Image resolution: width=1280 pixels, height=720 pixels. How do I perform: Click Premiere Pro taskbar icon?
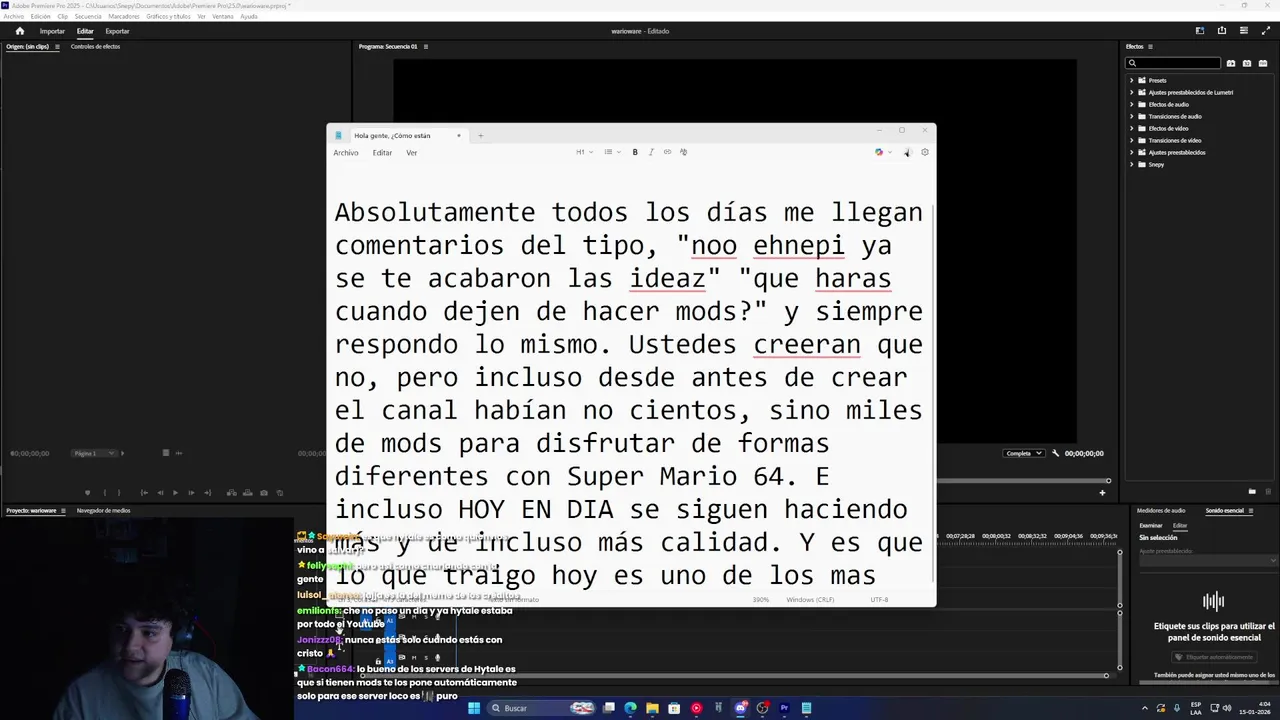pos(784,708)
